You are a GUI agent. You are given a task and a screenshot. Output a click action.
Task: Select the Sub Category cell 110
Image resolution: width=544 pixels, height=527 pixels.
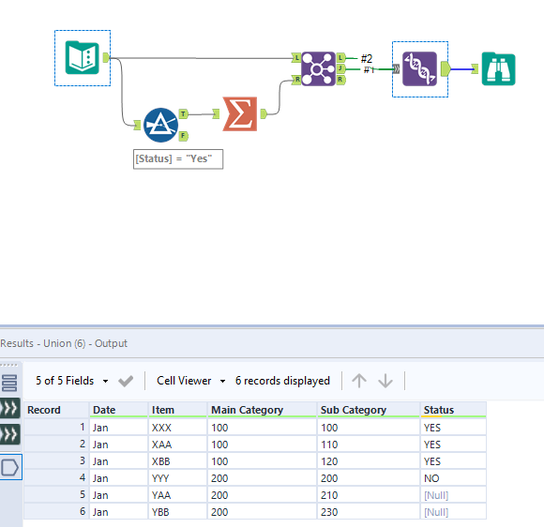(368, 444)
